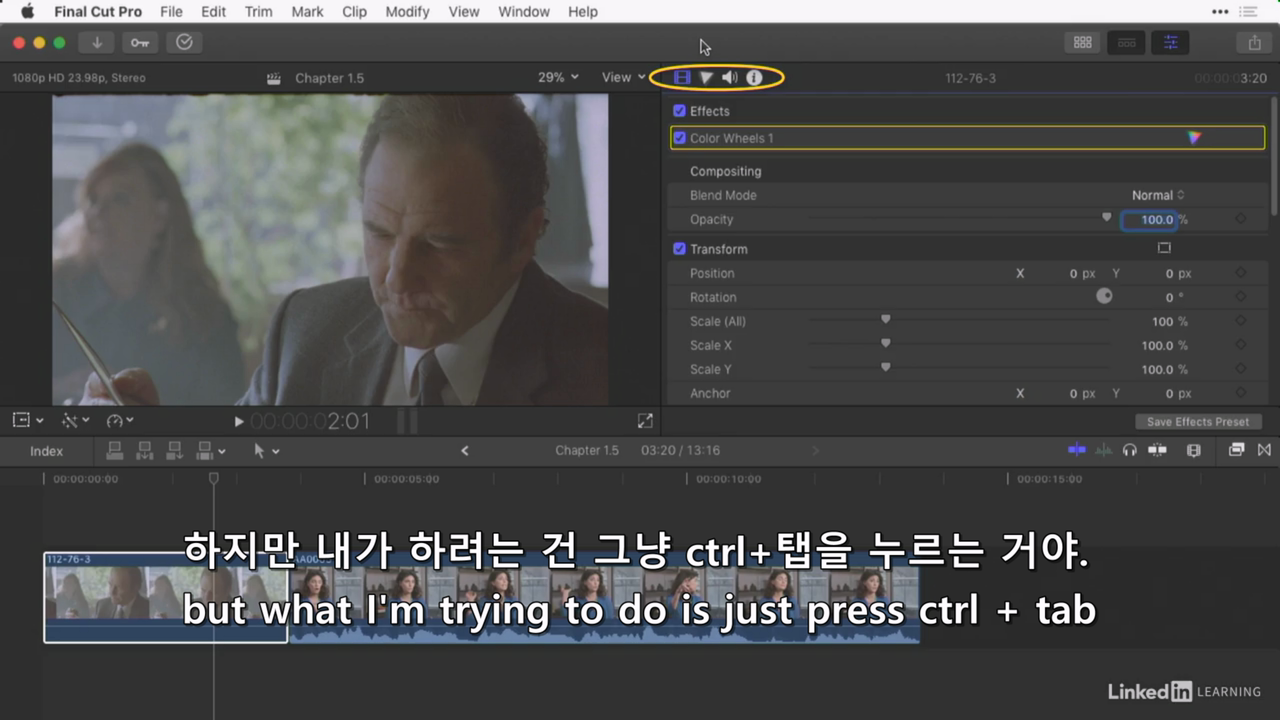This screenshot has width=1280, height=720.
Task: Open the Modify menu
Action: pyautogui.click(x=407, y=12)
